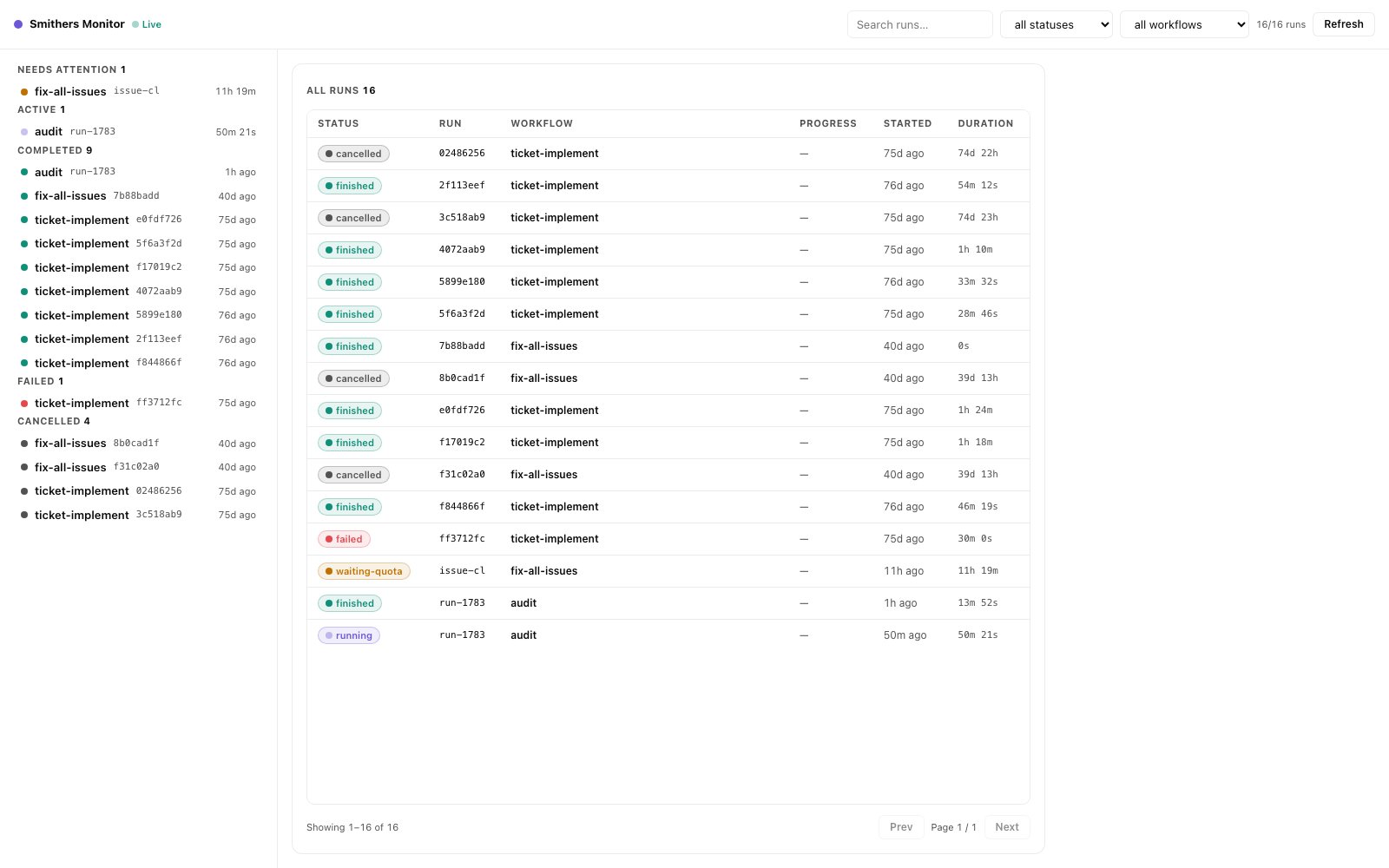
Task: Click cancelled badge in table row 8b0cad1f
Action: pos(353,378)
